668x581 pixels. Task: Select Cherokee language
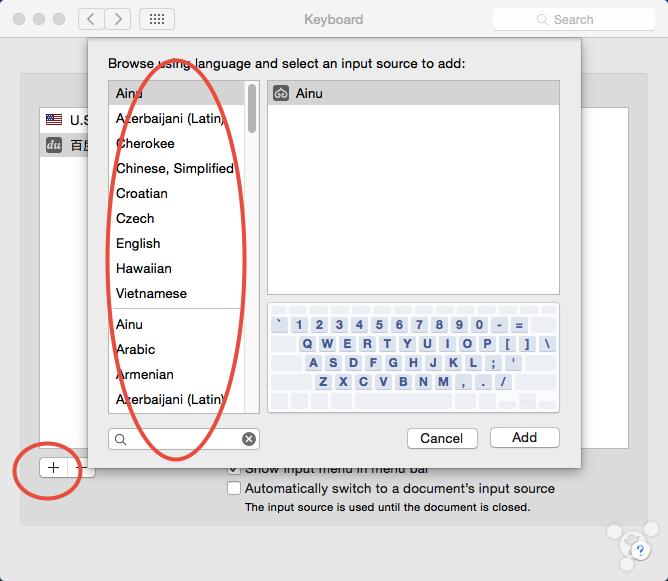click(177, 144)
